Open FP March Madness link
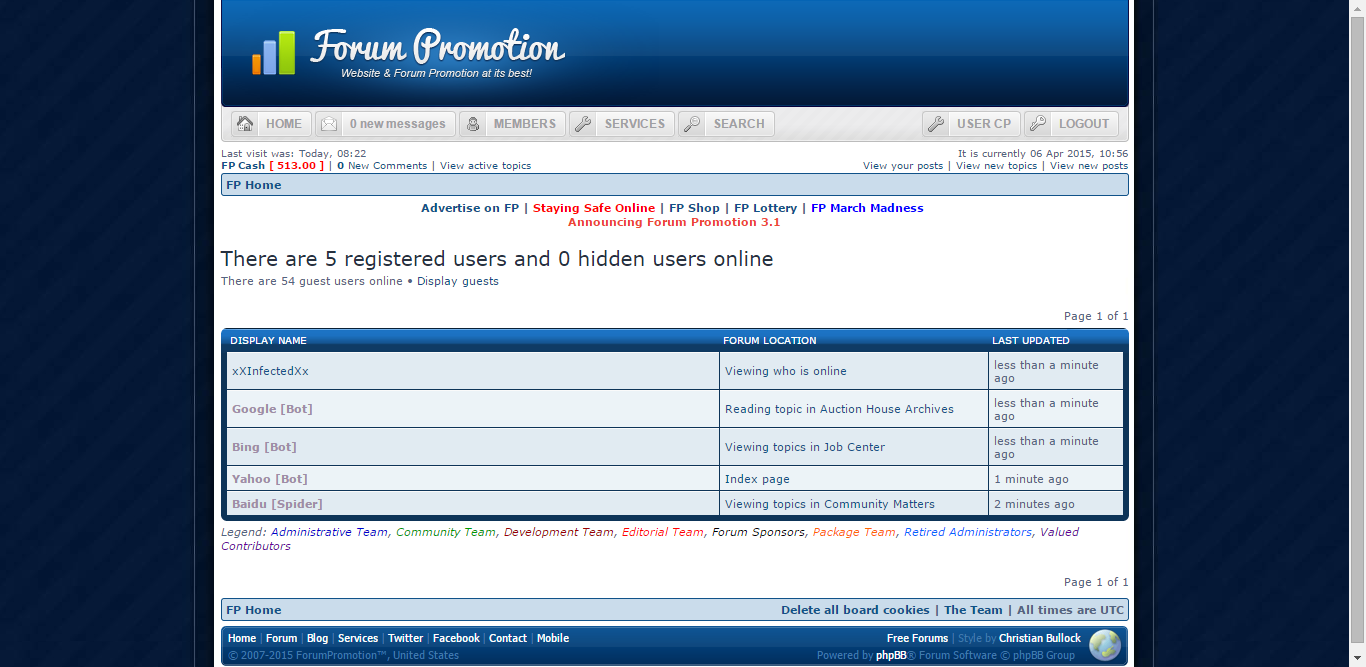The image size is (1366, 667). pos(867,208)
